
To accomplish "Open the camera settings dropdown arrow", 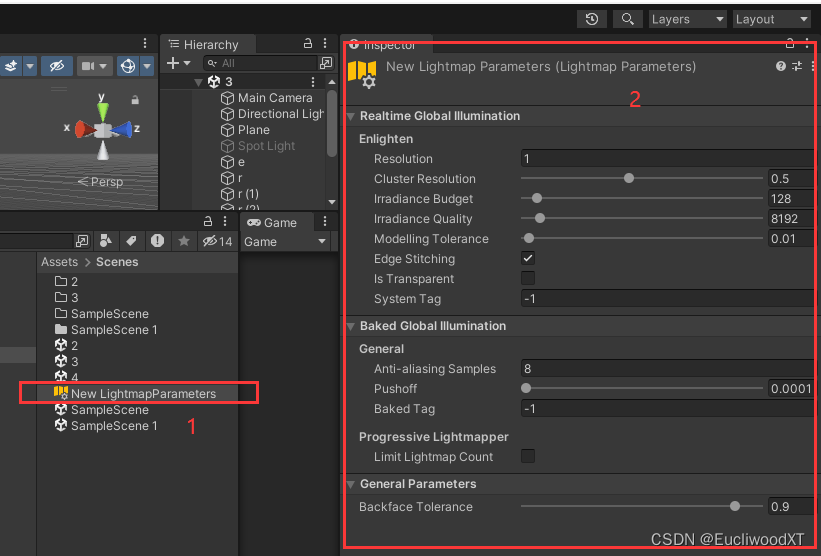I will point(103,66).
